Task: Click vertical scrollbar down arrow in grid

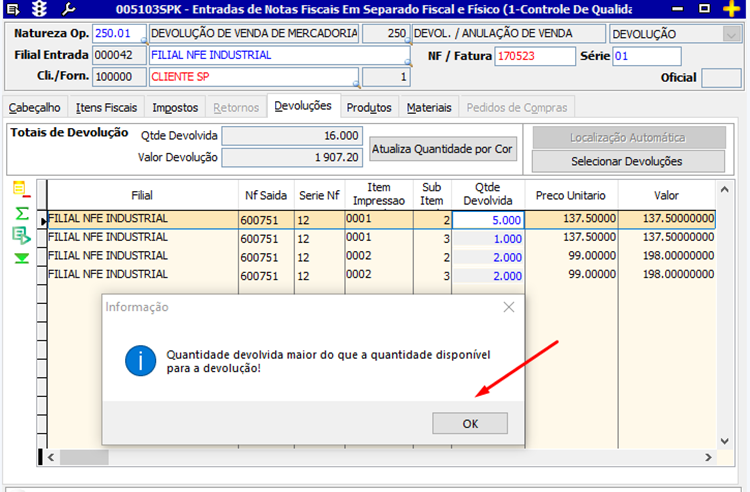Action: click(x=725, y=441)
